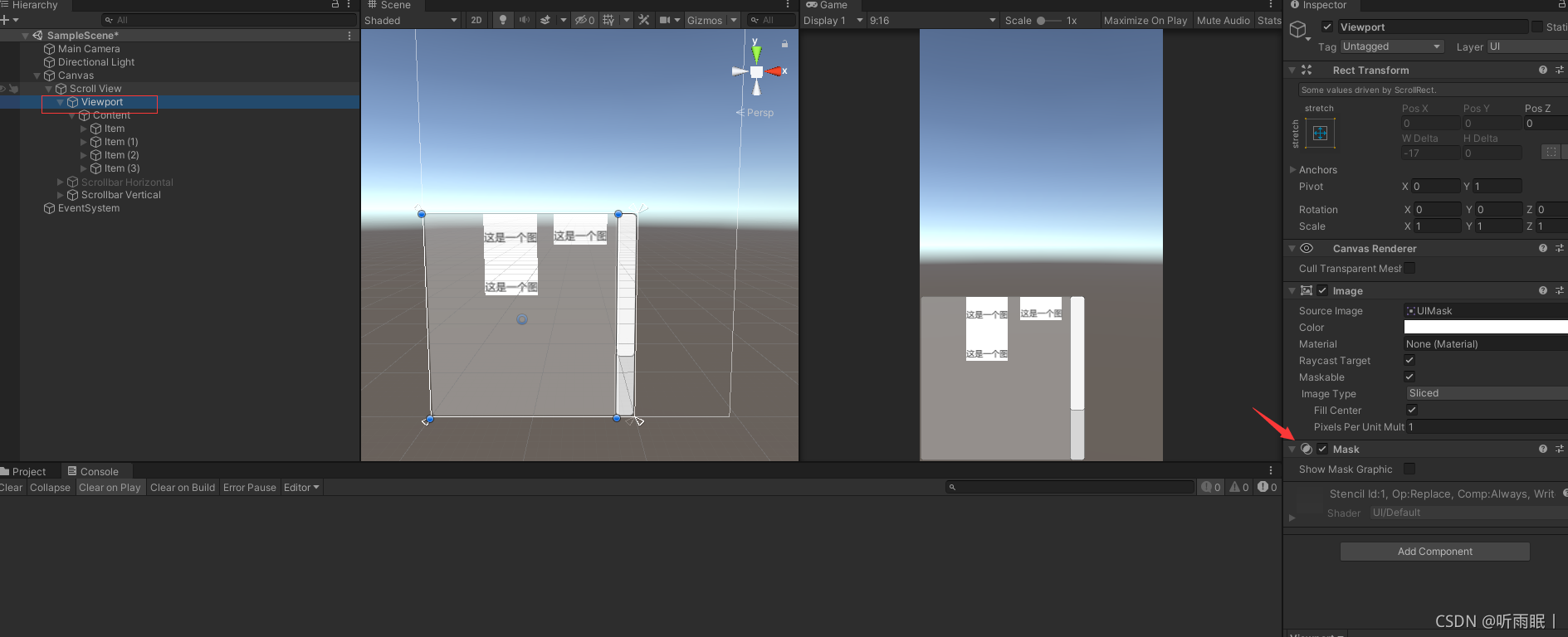The height and width of the screenshot is (637, 1568).
Task: Select Main Camera in Hierarchy
Action: [x=89, y=49]
